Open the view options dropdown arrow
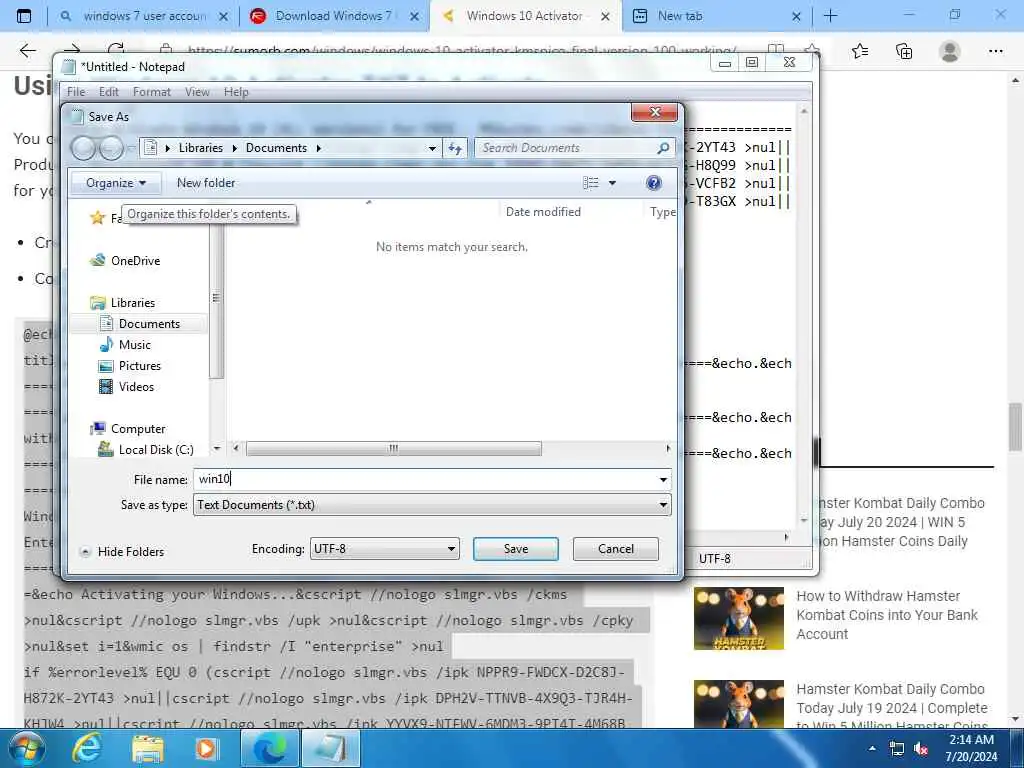 click(x=612, y=183)
